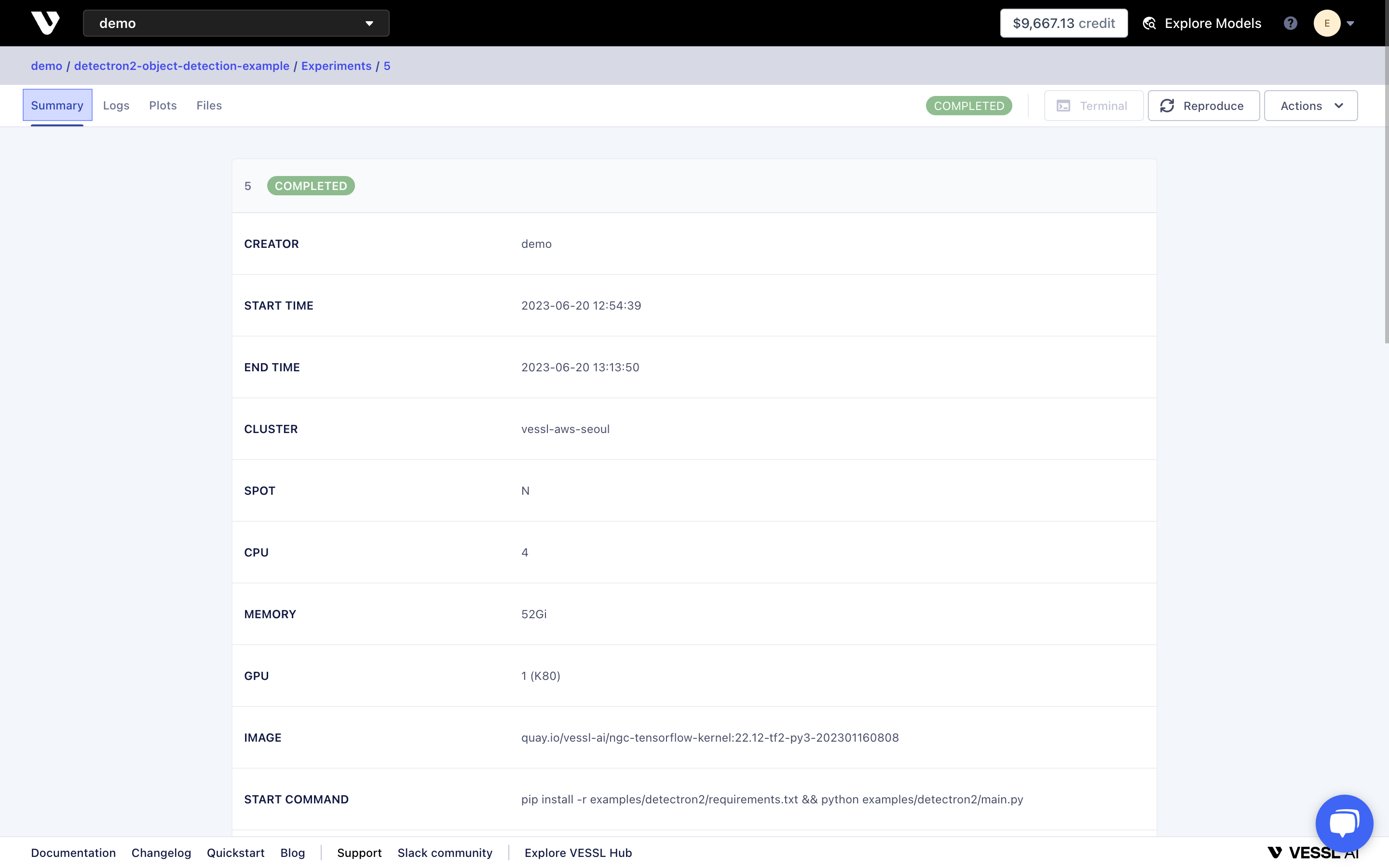The height and width of the screenshot is (868, 1389).
Task: Click the Explore Models magnifier icon
Action: click(1149, 23)
